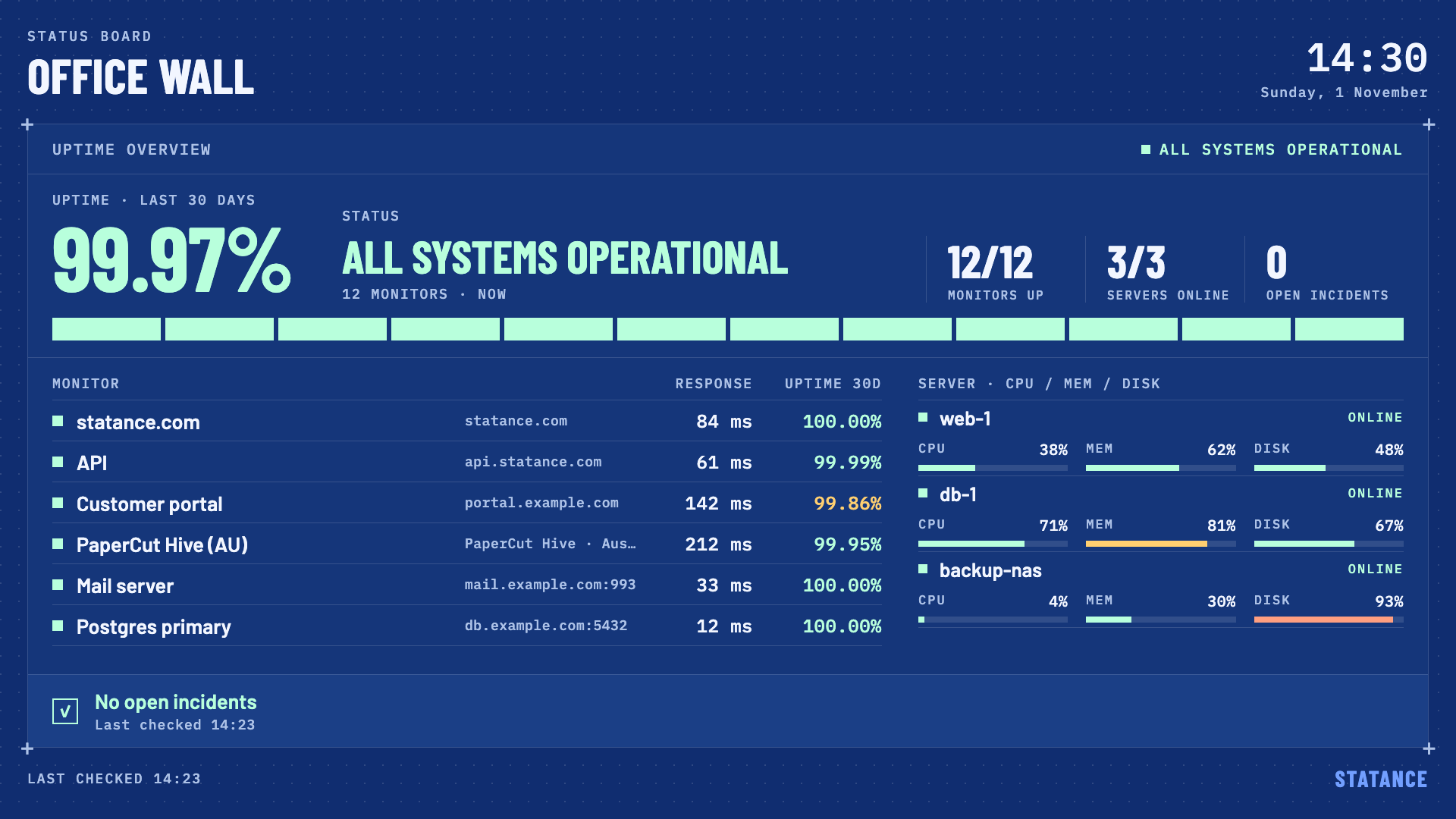
Task: Click the status square for PaperCut Hive (AU)
Action: pos(58,544)
